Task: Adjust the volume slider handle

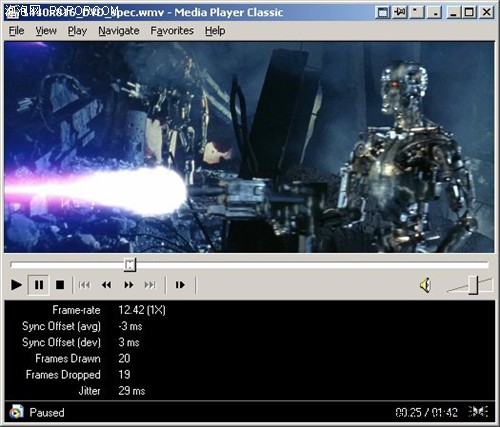Action: click(x=473, y=285)
